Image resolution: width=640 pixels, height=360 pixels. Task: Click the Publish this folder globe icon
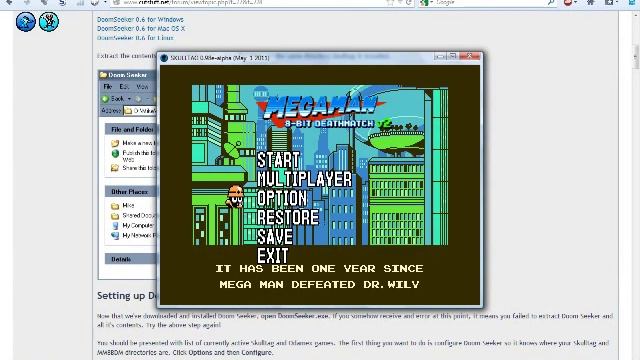pos(115,153)
